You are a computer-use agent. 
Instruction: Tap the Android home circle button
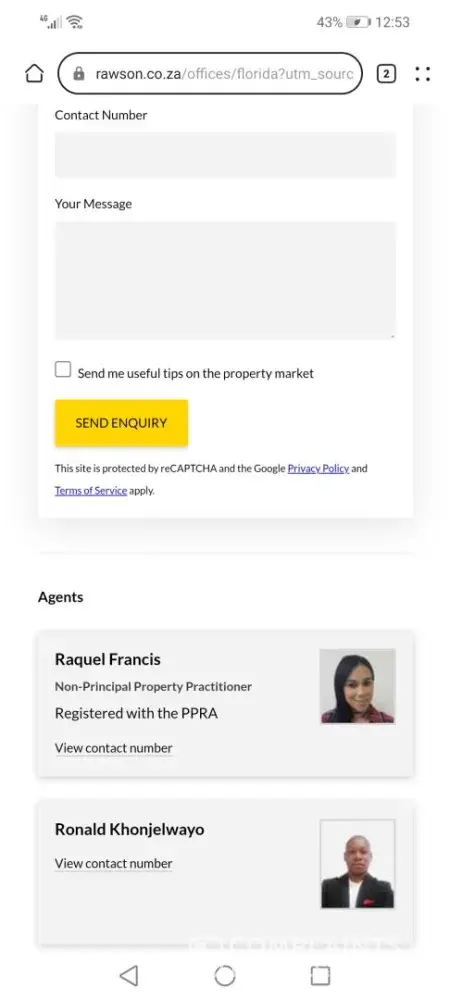pyautogui.click(x=225, y=975)
